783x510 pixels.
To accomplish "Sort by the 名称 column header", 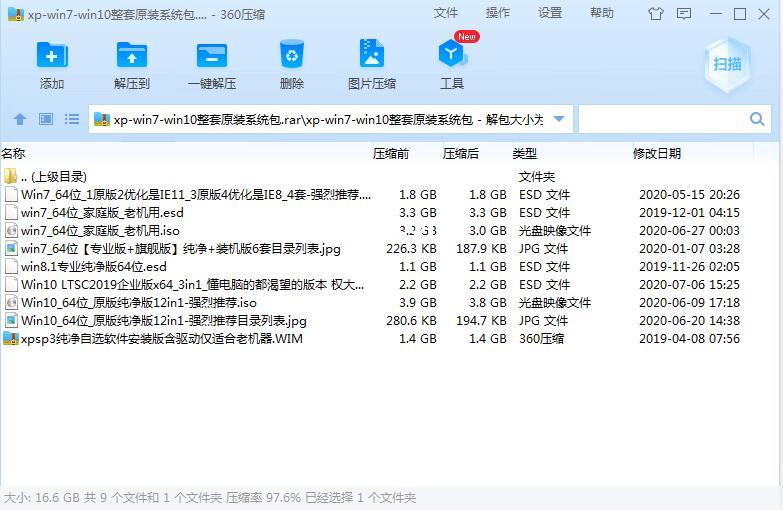I will click(x=13, y=153).
